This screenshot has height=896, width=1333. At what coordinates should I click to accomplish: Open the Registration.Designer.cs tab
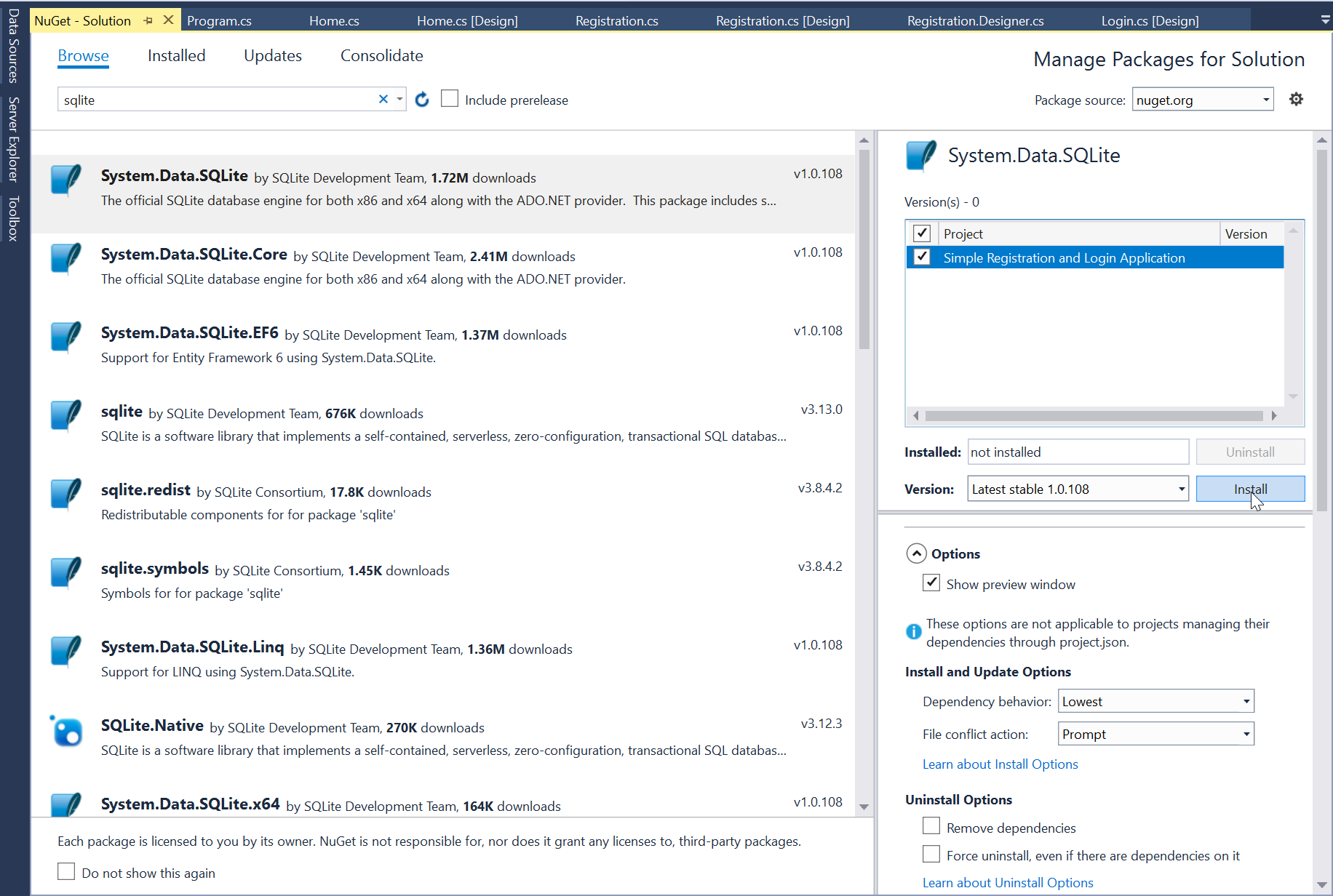(x=975, y=20)
